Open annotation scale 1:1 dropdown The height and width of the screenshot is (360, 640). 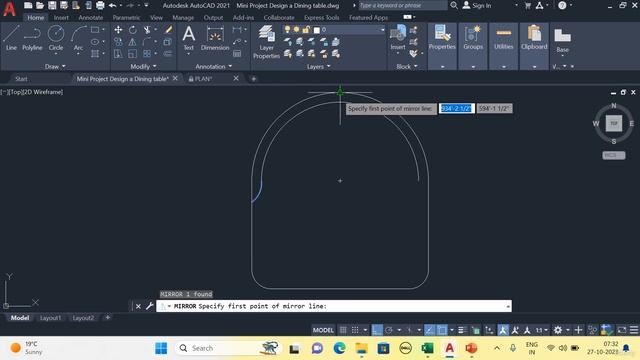(x=542, y=330)
